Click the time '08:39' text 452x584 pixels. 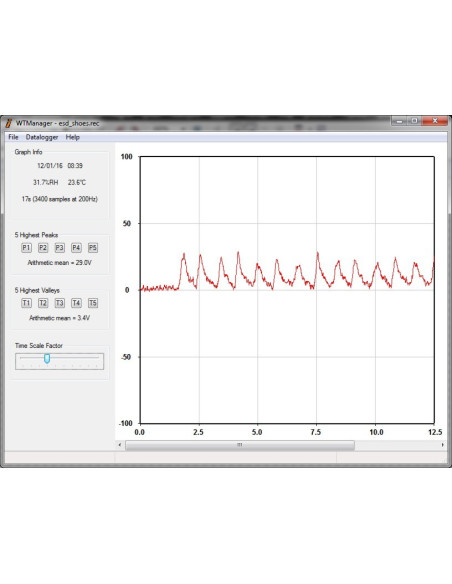click(75, 166)
